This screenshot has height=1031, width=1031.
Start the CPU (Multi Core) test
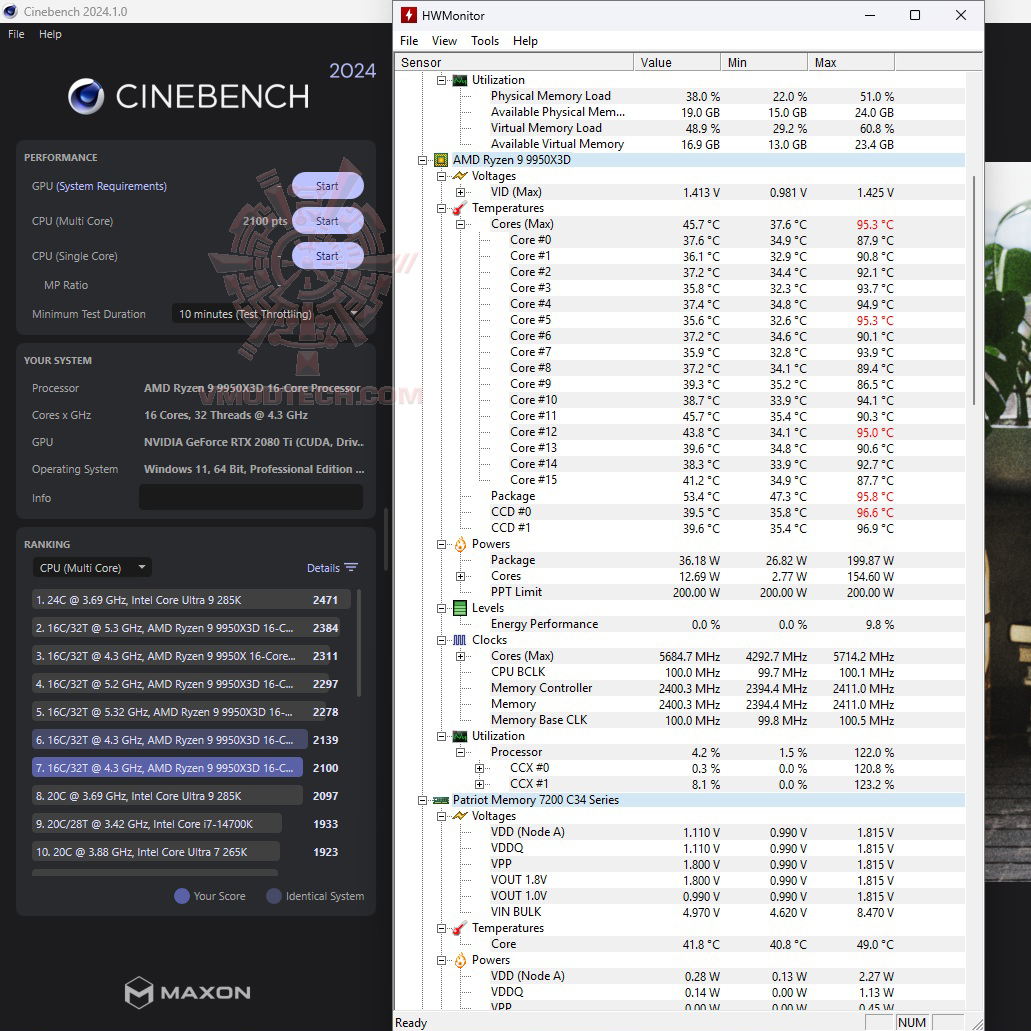(x=327, y=221)
